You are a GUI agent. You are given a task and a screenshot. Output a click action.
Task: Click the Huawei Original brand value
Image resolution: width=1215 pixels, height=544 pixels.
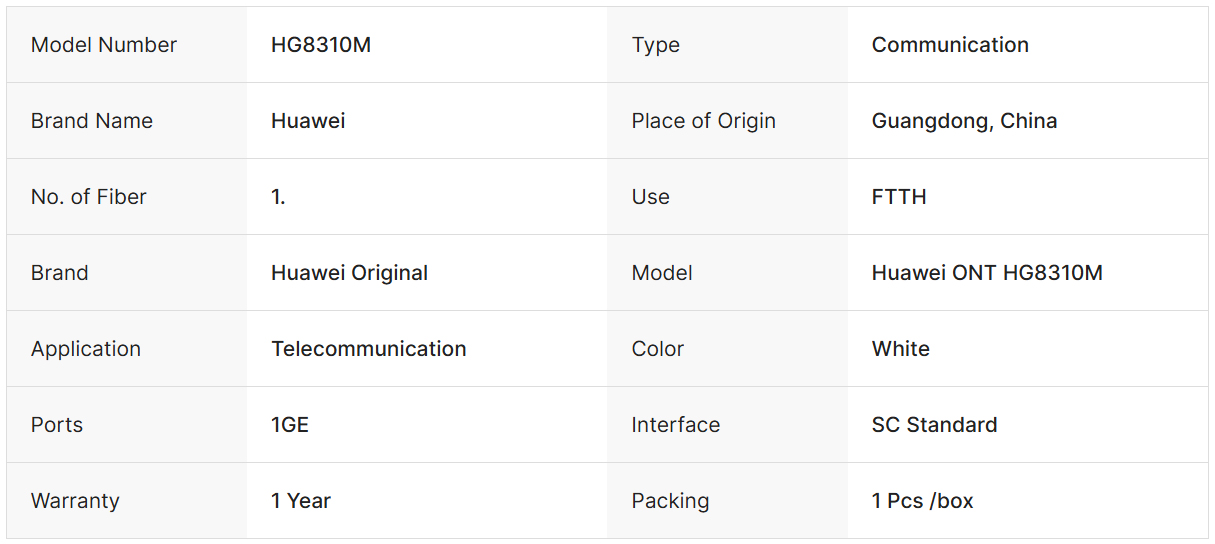[349, 273]
